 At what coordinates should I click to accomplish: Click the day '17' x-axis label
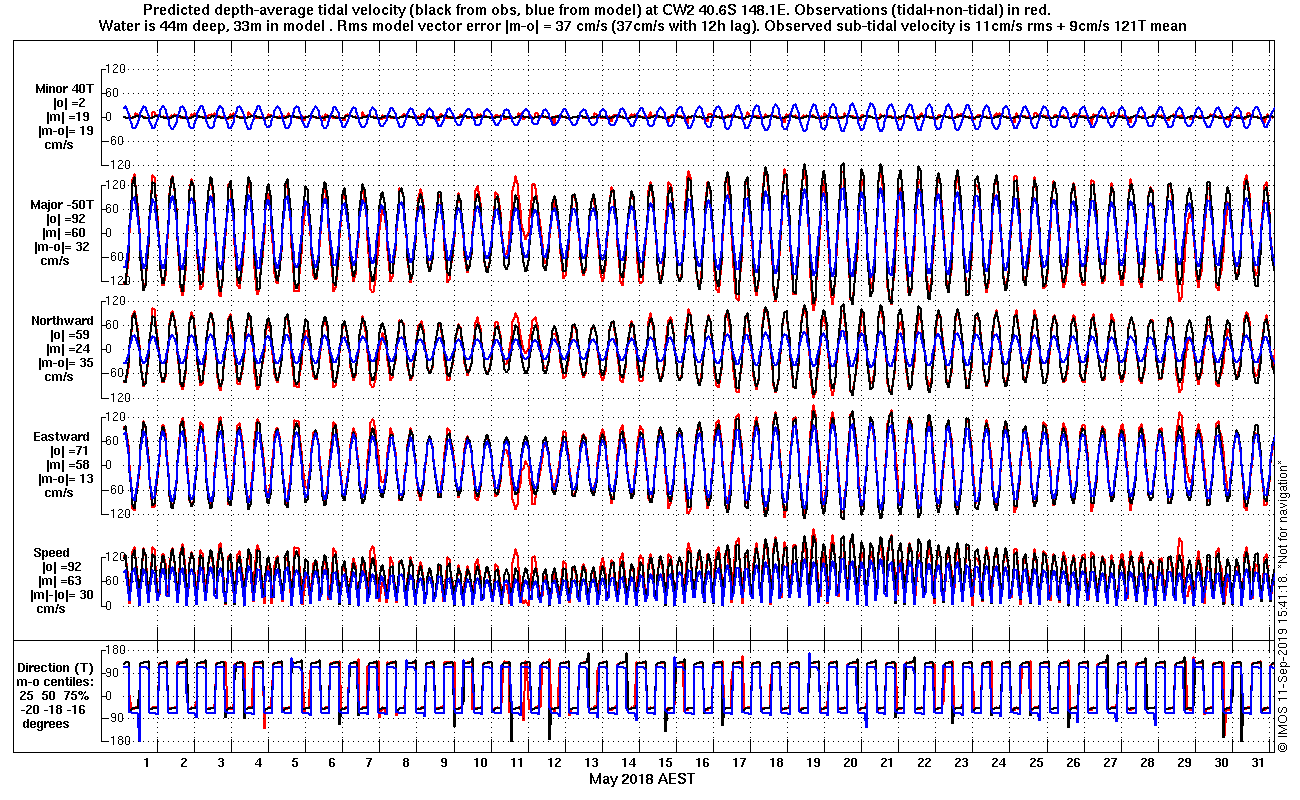tap(739, 763)
